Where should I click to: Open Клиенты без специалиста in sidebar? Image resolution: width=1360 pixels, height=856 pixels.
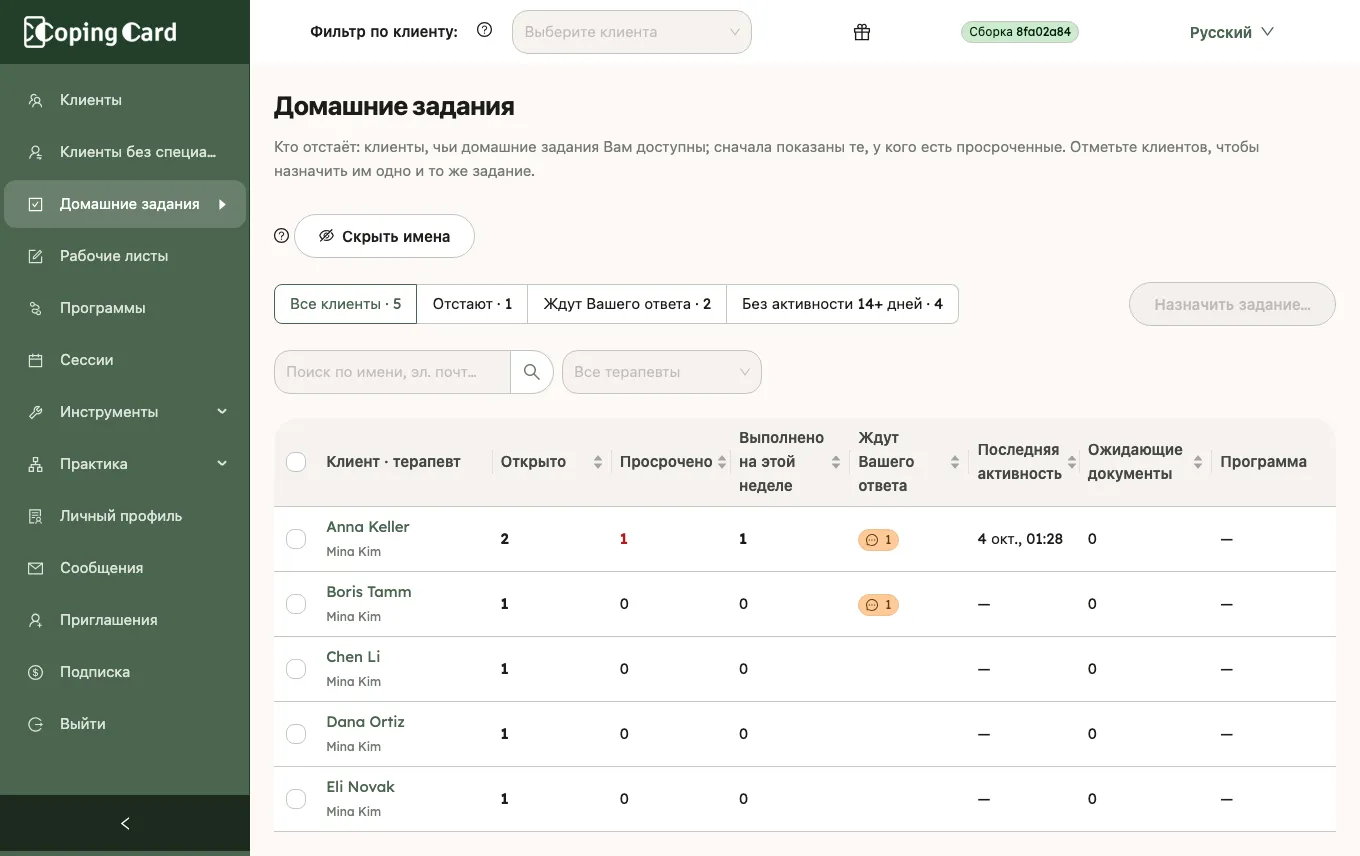[x=125, y=152]
